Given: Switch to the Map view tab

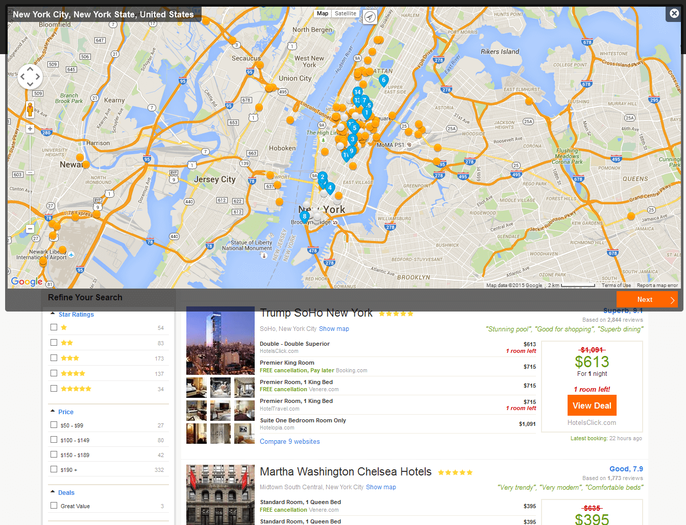Looking at the screenshot, I should (x=322, y=14).
